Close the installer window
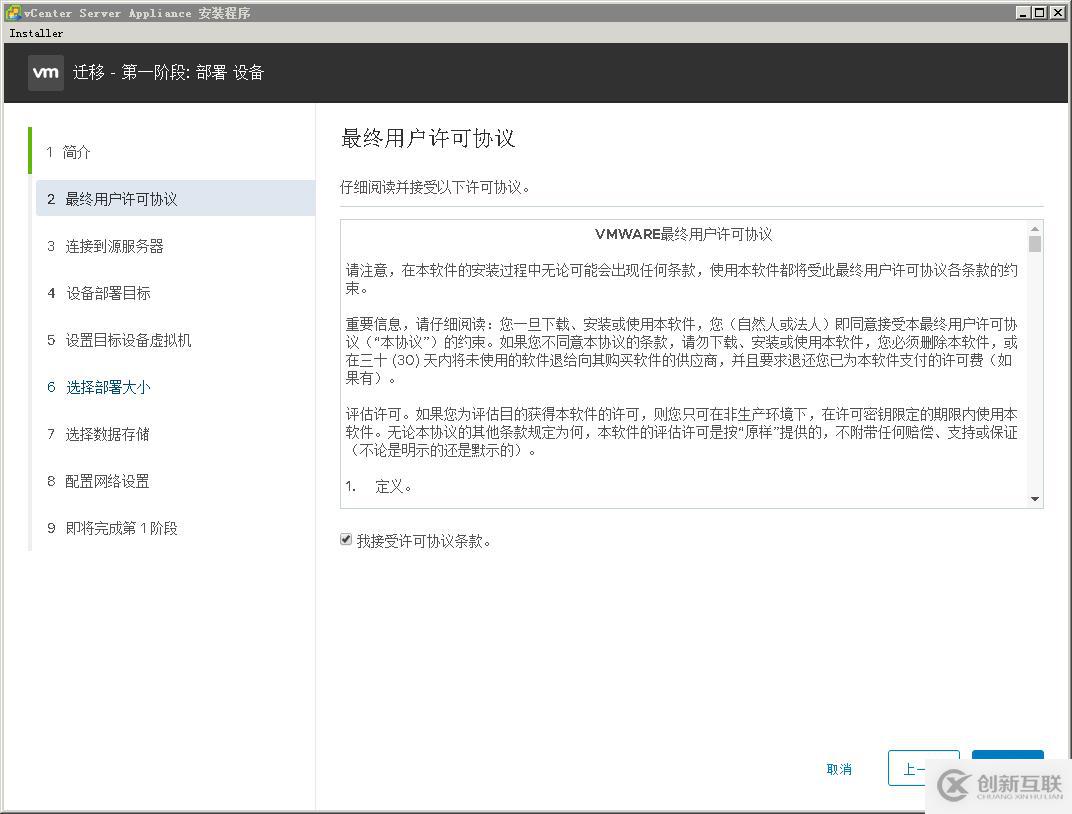The width and height of the screenshot is (1072, 814). (1056, 12)
